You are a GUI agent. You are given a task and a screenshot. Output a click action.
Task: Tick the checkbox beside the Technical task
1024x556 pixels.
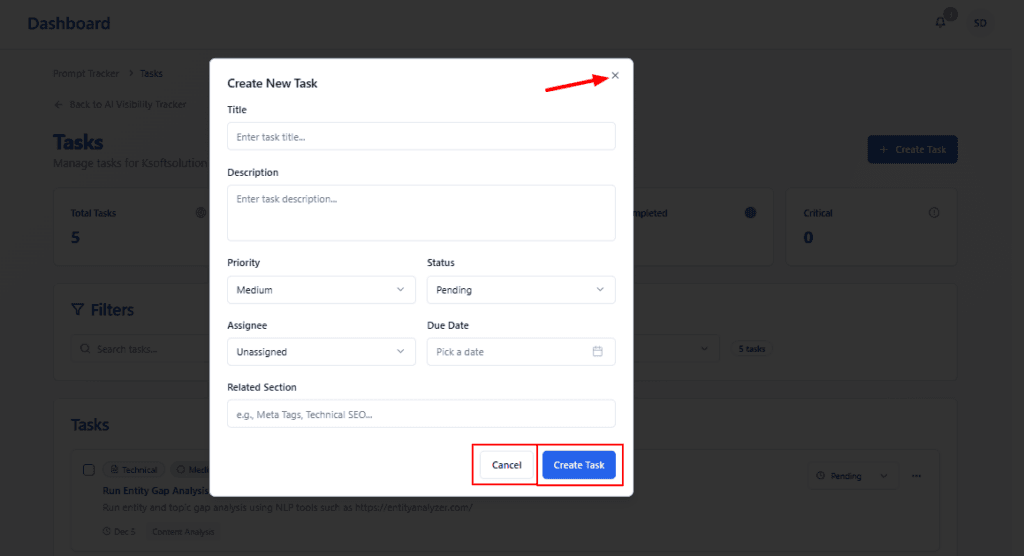pos(88,470)
